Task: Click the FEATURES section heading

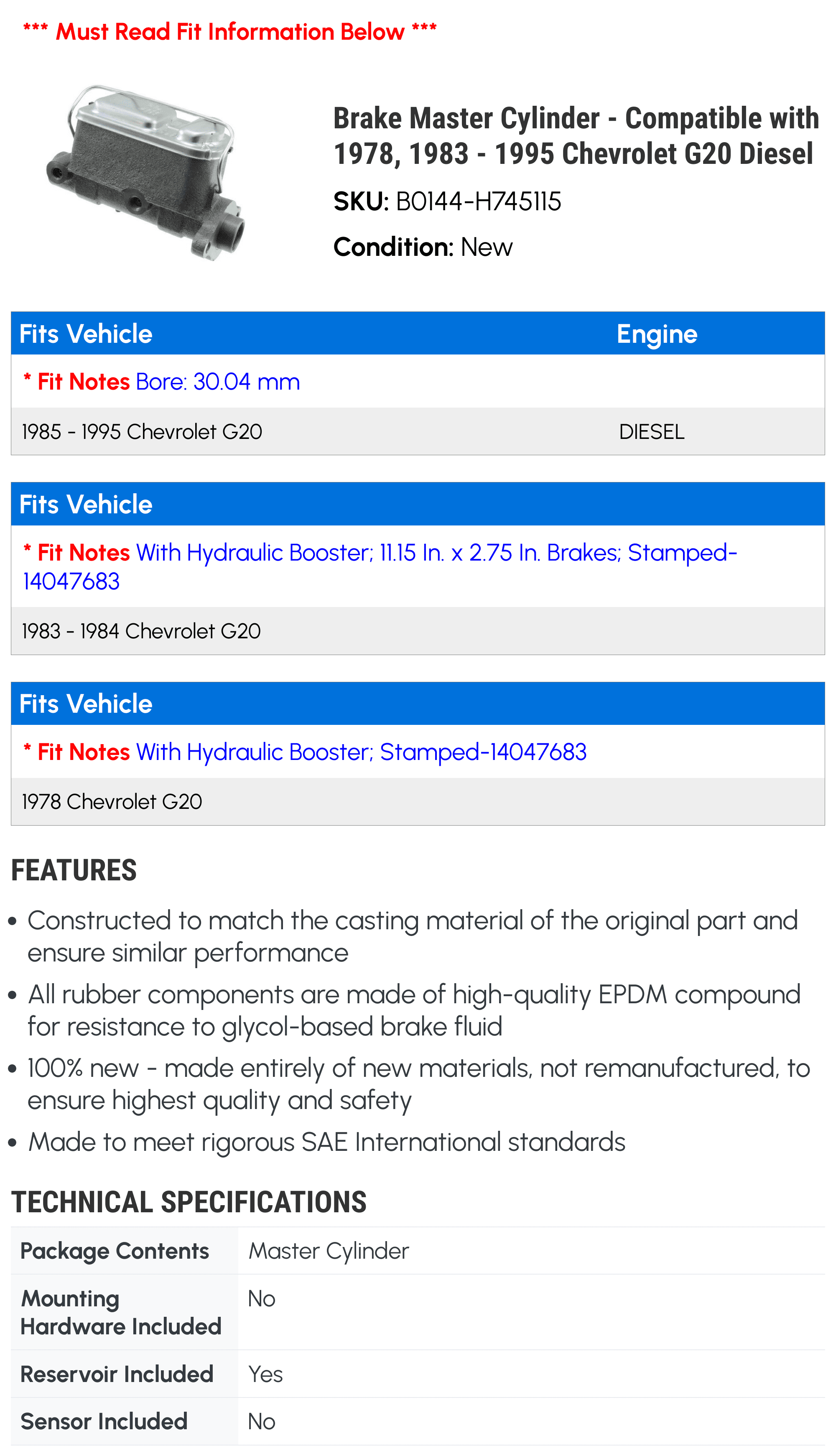Action: pos(74,870)
